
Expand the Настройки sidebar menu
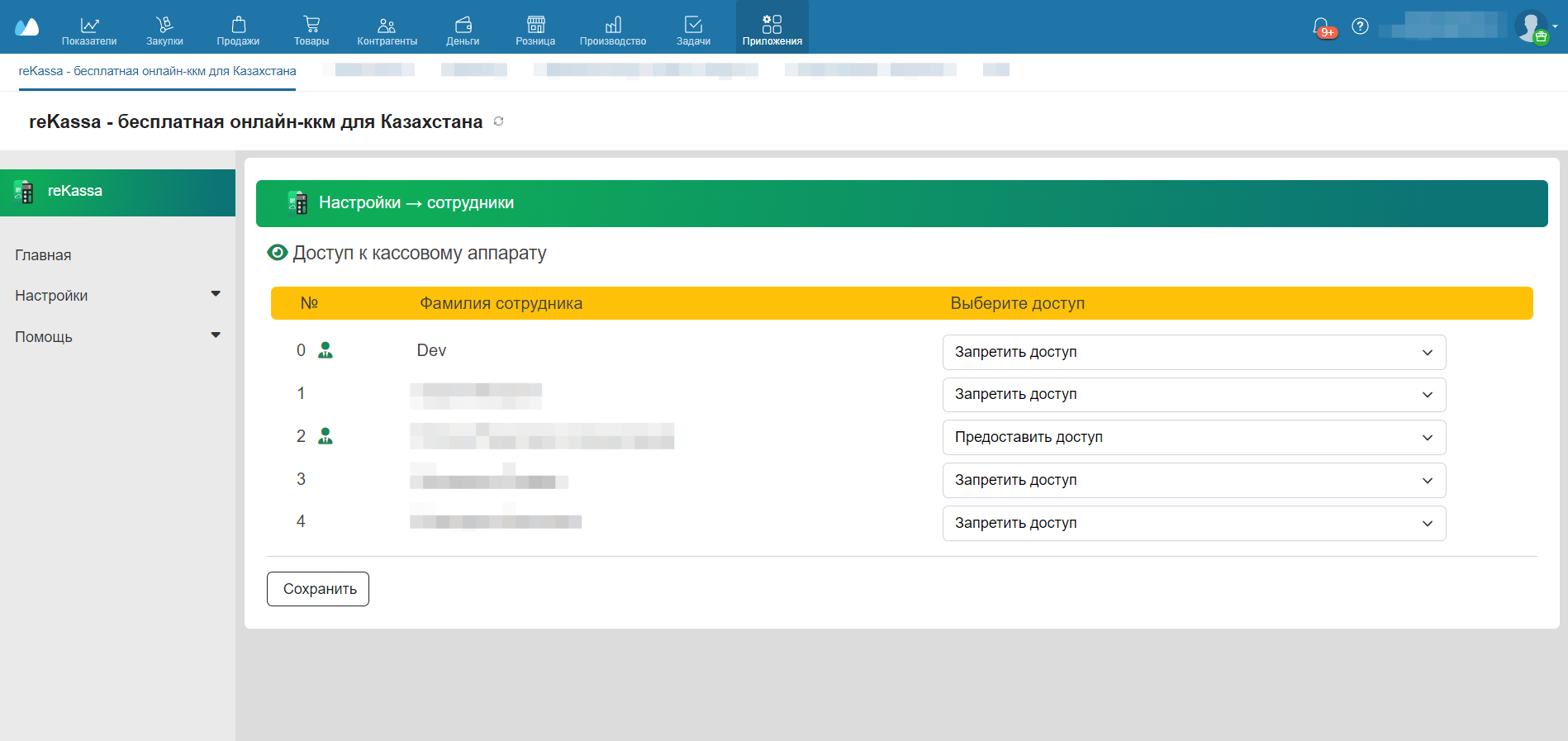coord(117,296)
